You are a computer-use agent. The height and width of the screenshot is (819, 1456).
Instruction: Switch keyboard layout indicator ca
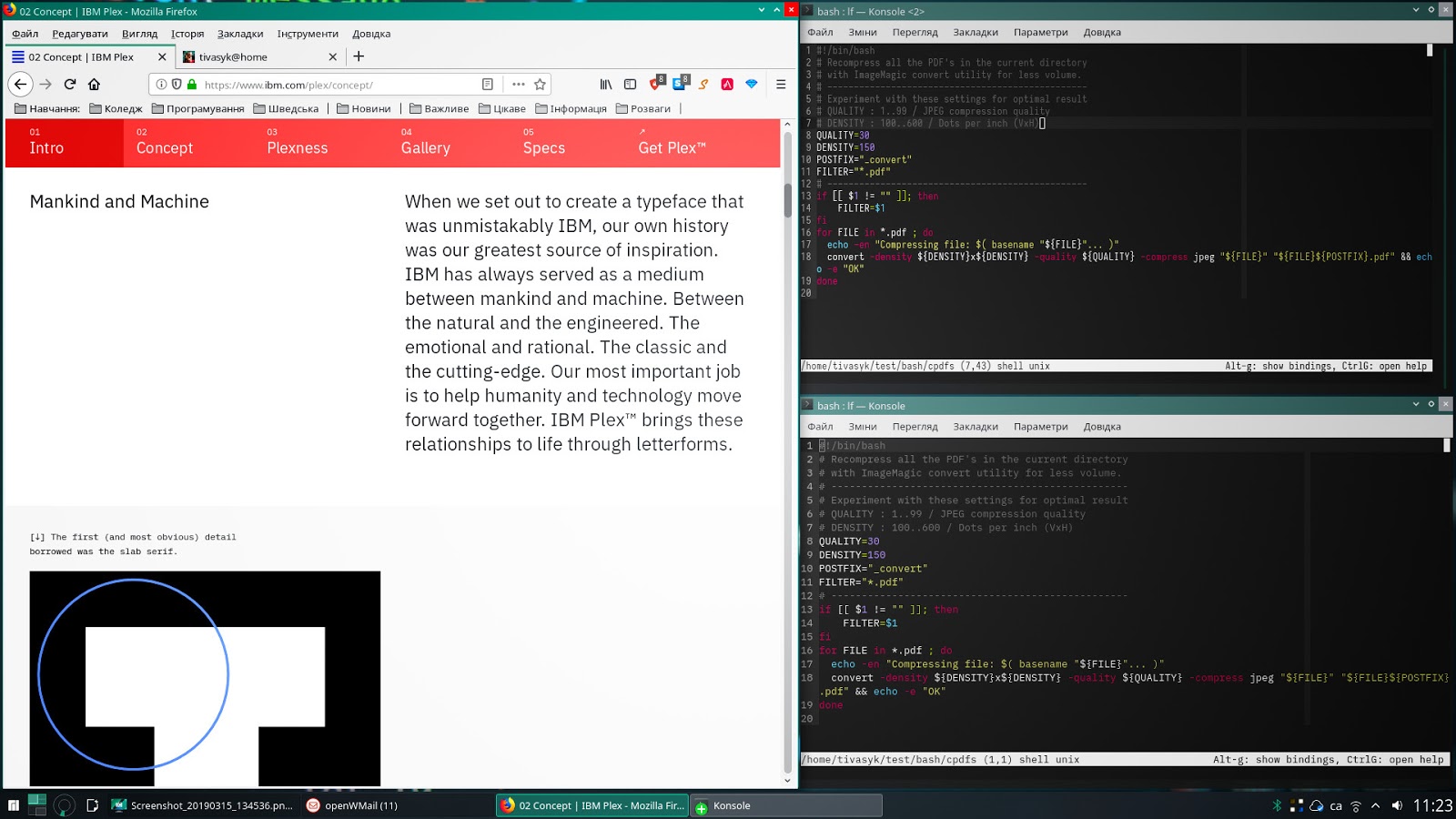point(1336,805)
